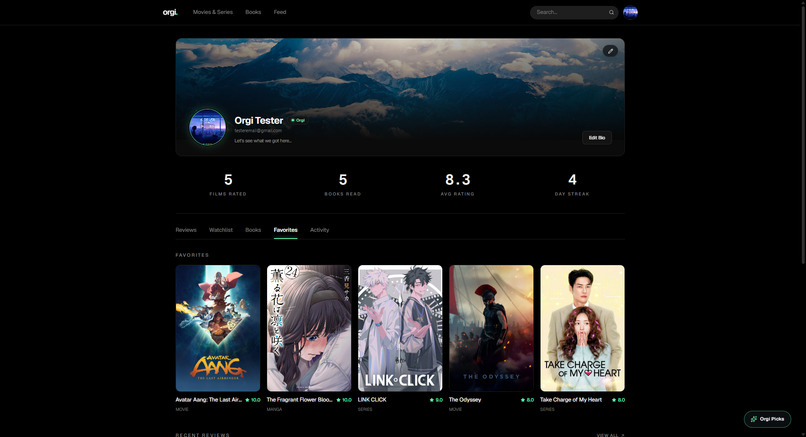Viewport: 806px width, 437px height.
Task: Open The Fragrant Flower Bloo... title link
Action: [299, 400]
